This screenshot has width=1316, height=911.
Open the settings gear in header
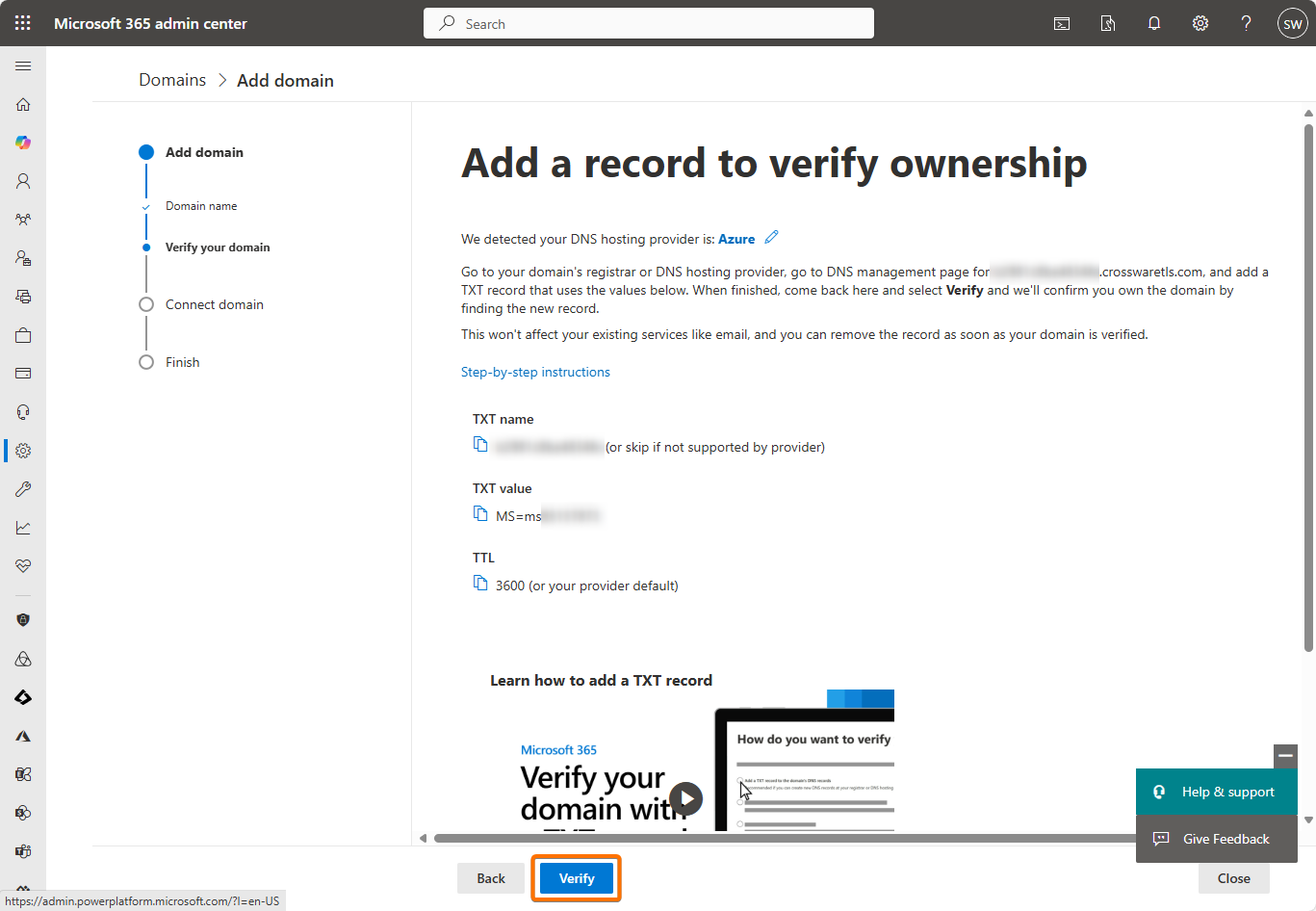coord(1200,23)
